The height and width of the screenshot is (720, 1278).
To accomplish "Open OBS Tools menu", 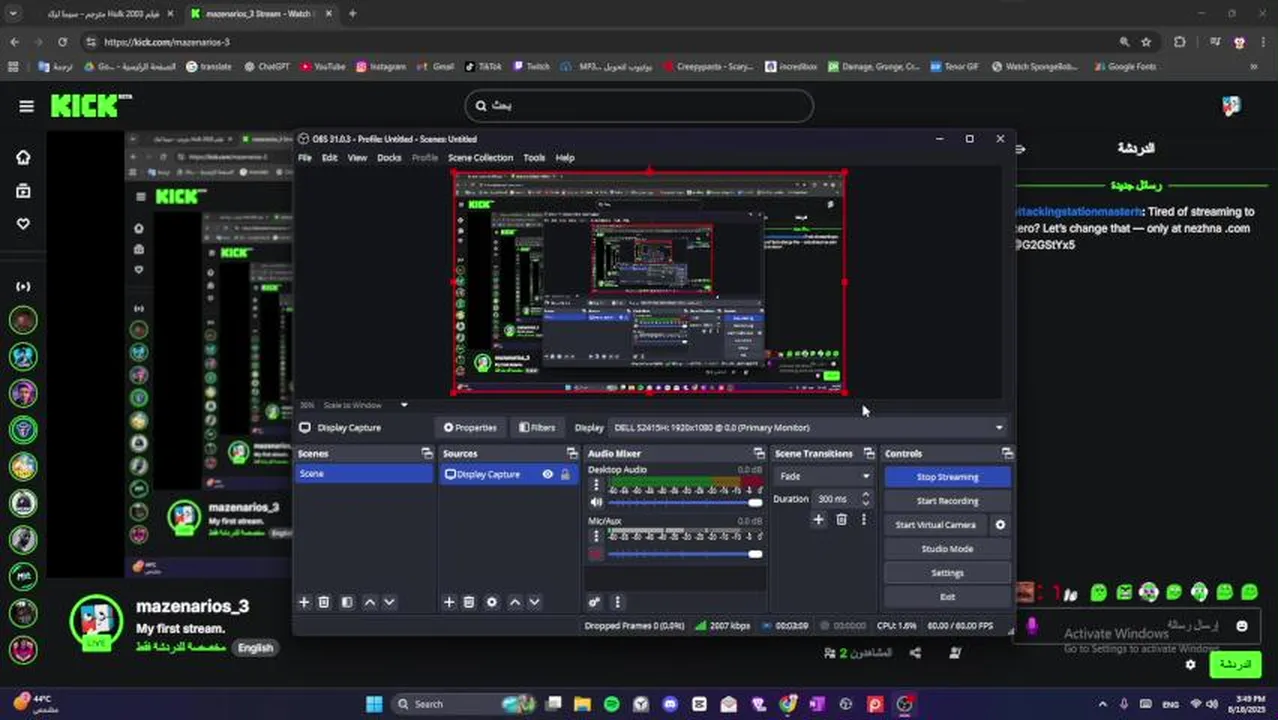I will coord(534,158).
